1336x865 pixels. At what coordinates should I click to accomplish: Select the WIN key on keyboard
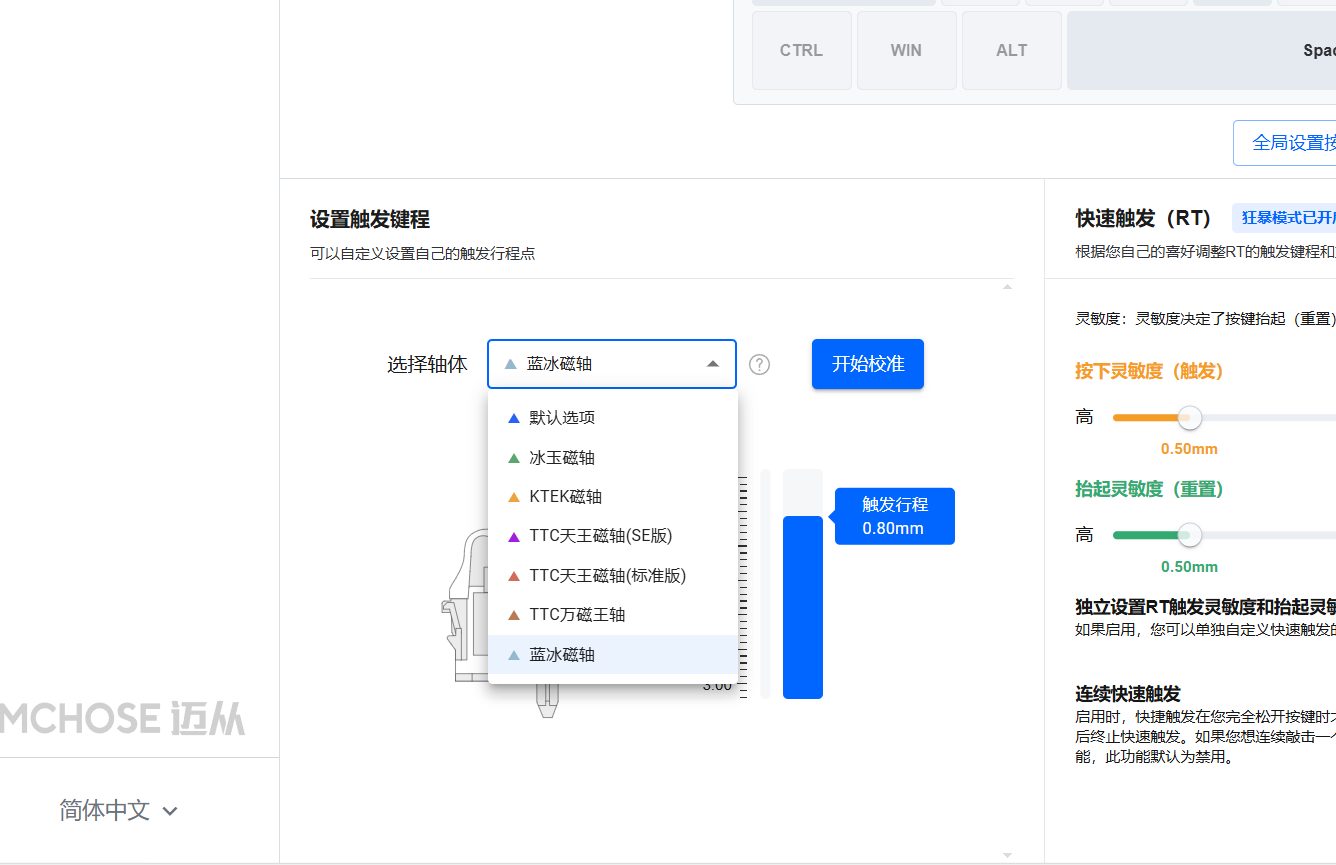click(906, 50)
